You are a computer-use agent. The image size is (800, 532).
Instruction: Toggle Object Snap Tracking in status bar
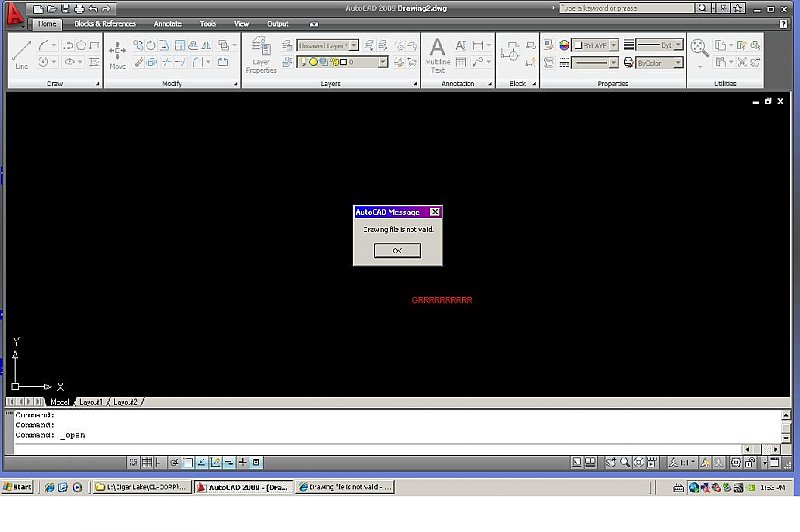pyautogui.click(x=202, y=463)
